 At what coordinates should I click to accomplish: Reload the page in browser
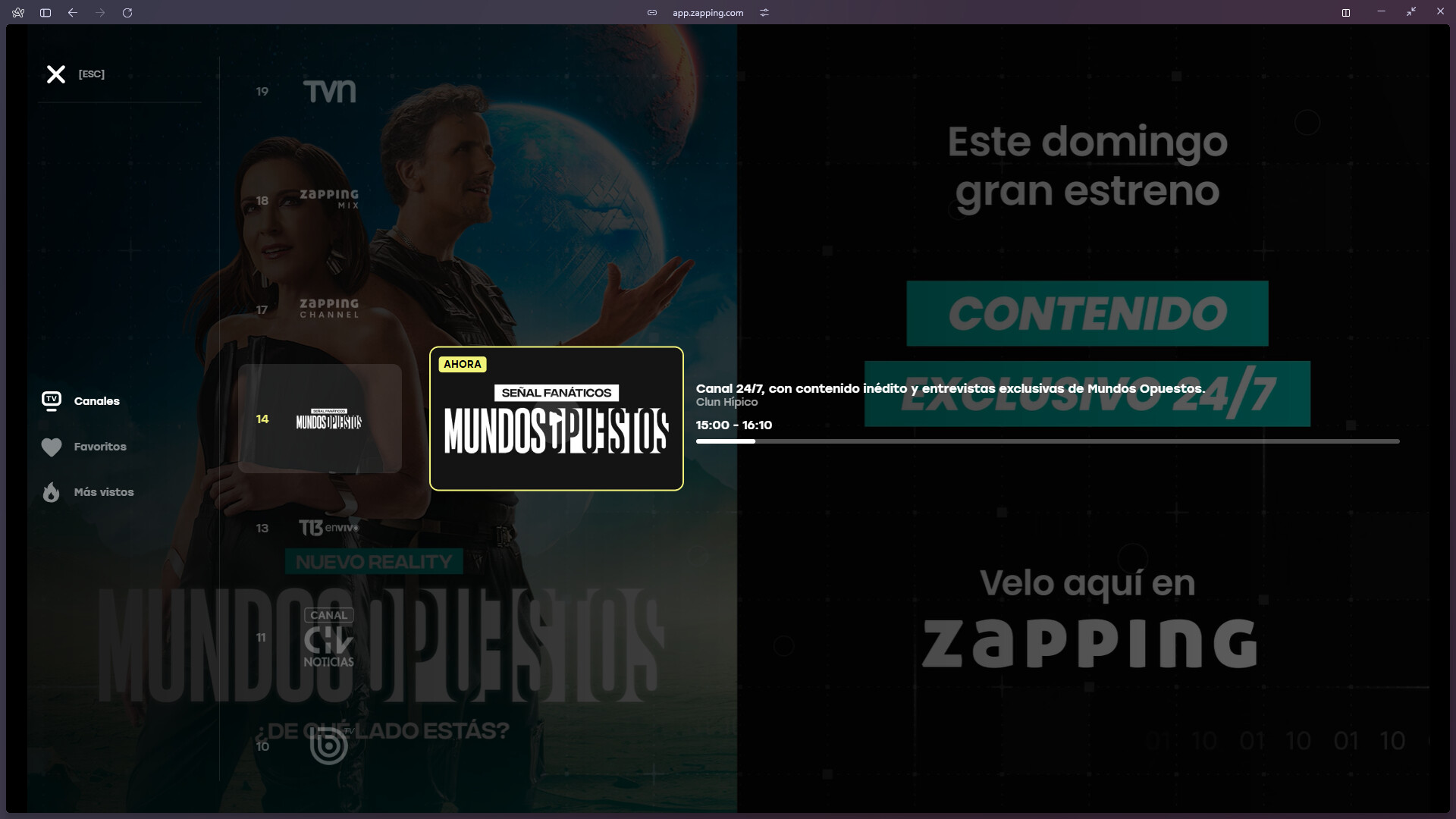pyautogui.click(x=127, y=13)
